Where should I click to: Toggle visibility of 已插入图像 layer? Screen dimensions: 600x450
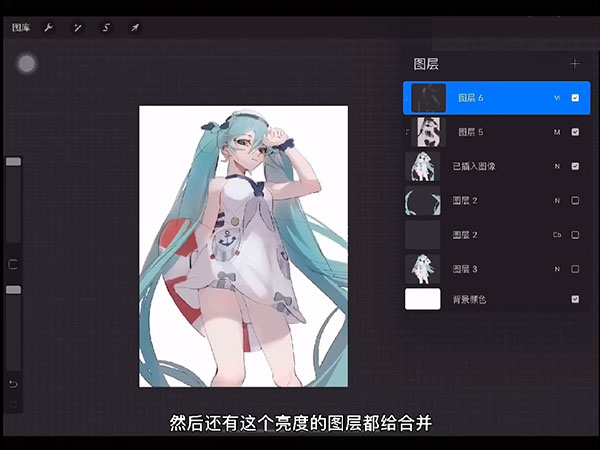click(575, 166)
